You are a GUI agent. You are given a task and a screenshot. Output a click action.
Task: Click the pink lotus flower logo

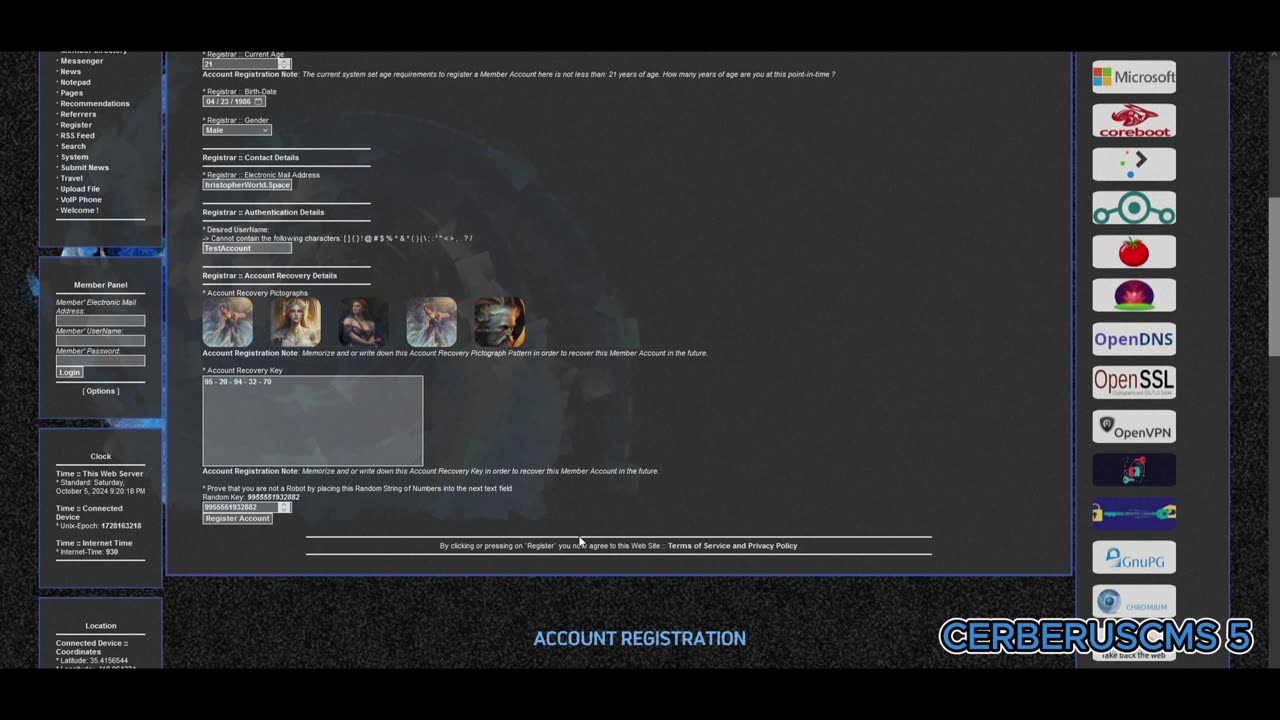(x=1134, y=296)
